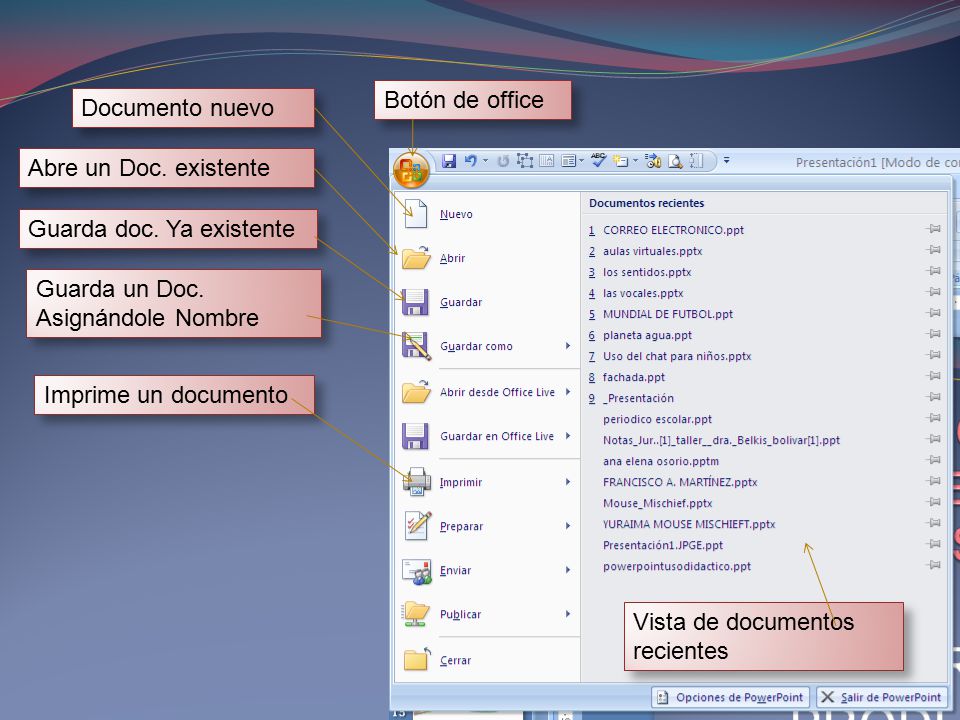Click the Print Preview magnifier icon
960x720 pixels.
[x=675, y=161]
